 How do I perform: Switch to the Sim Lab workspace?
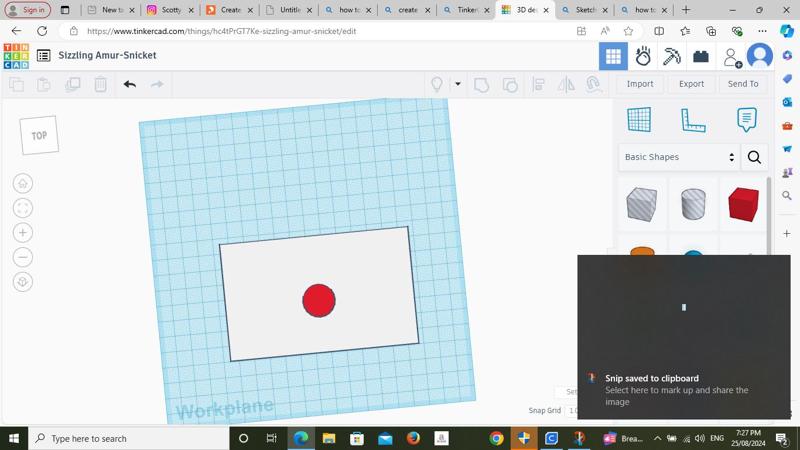643,56
